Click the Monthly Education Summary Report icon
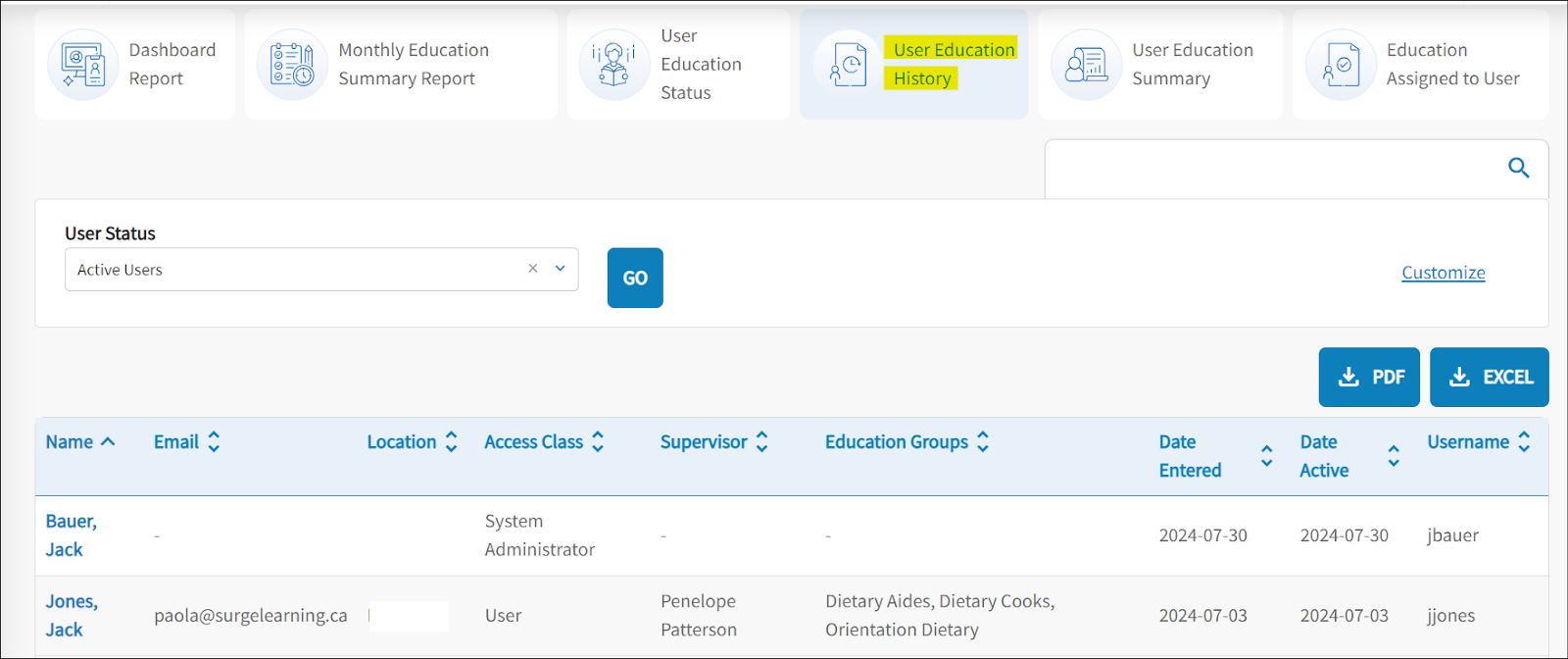 coord(292,65)
